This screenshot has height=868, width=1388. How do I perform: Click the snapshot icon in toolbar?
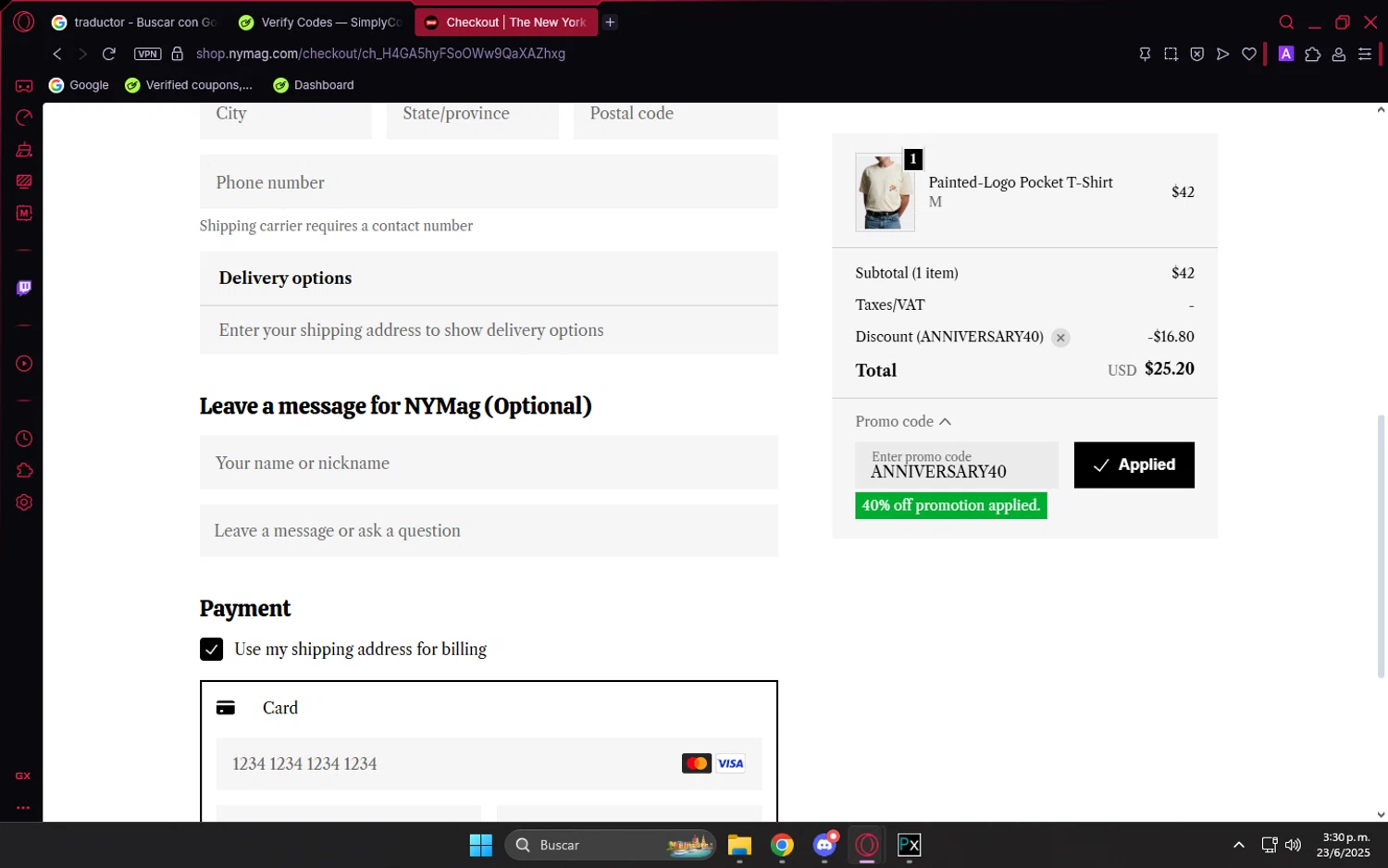tap(1171, 54)
